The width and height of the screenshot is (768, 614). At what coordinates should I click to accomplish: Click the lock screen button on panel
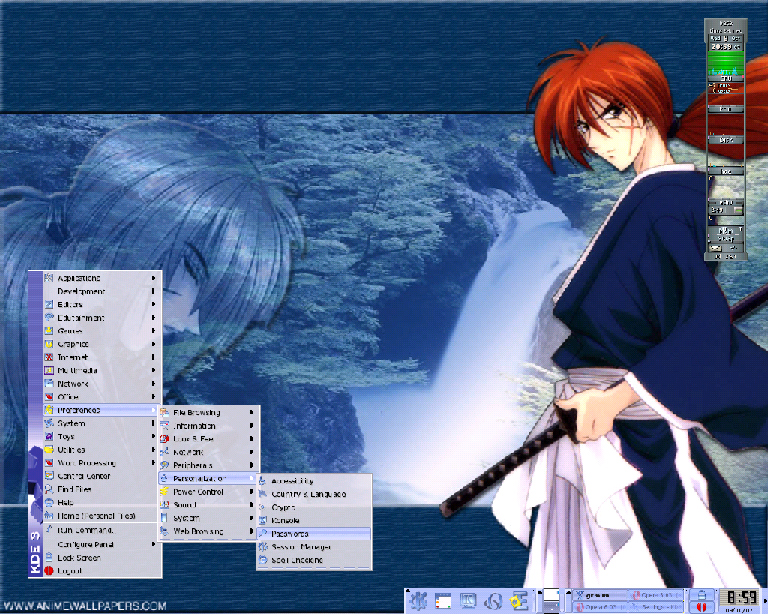tap(701, 594)
